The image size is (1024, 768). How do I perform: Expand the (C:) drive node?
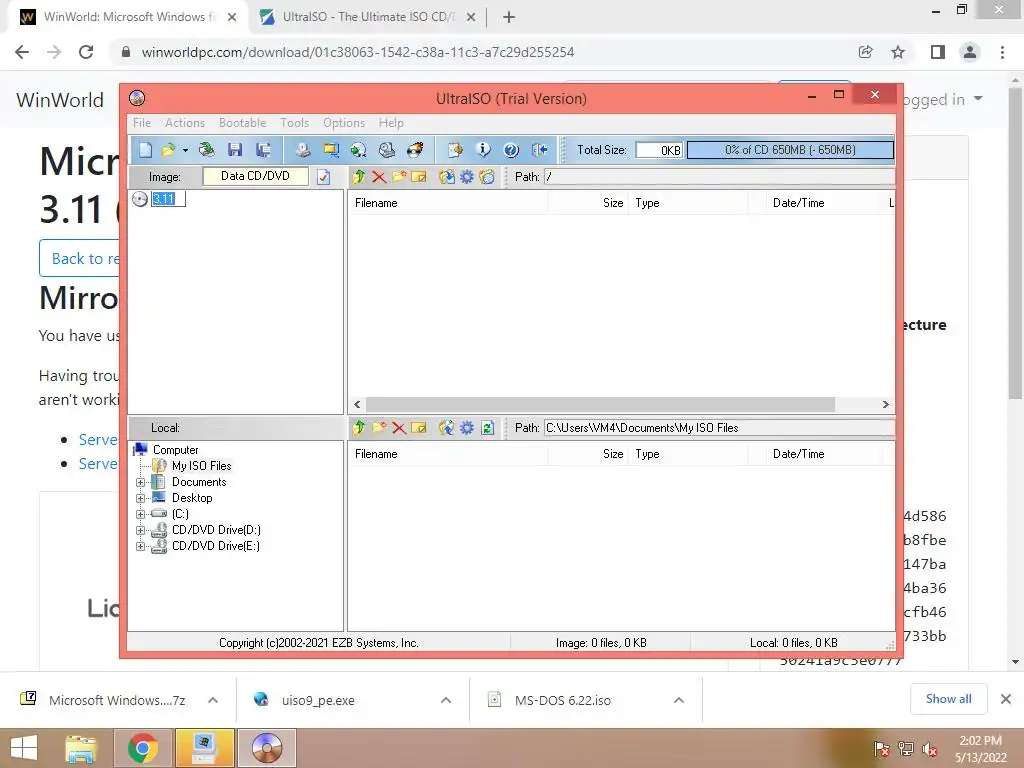point(140,515)
